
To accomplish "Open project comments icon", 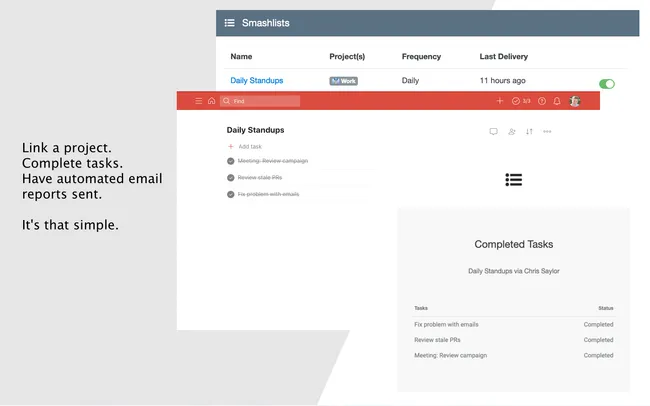I will [x=493, y=131].
